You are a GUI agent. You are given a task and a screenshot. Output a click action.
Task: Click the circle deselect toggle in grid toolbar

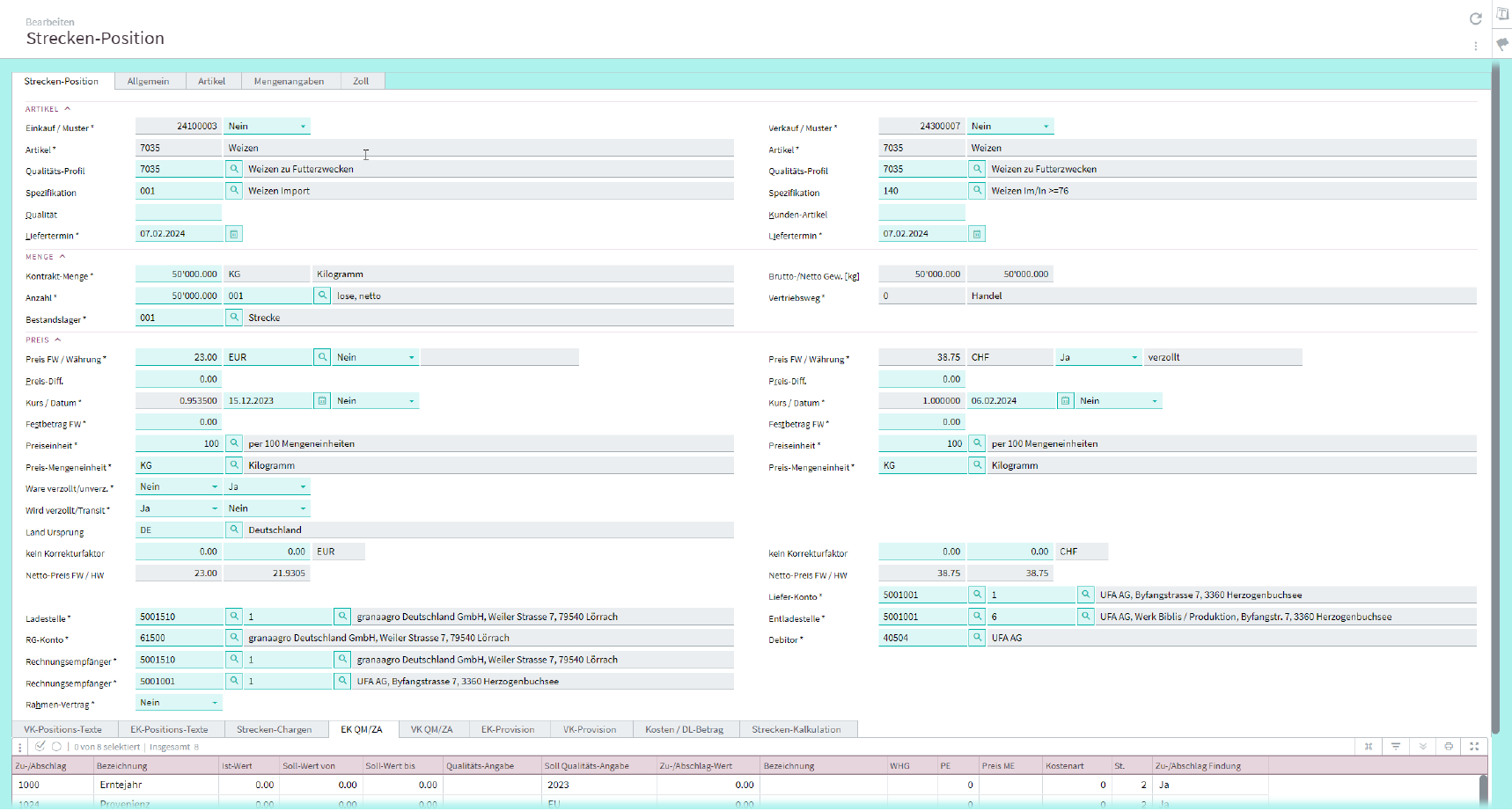[x=56, y=747]
